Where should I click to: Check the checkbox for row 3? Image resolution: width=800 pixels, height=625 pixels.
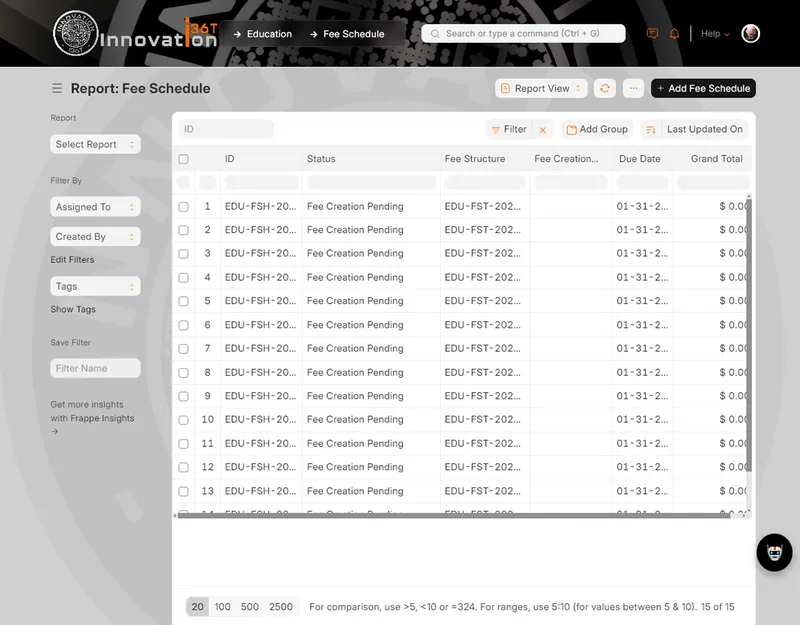tap(184, 254)
